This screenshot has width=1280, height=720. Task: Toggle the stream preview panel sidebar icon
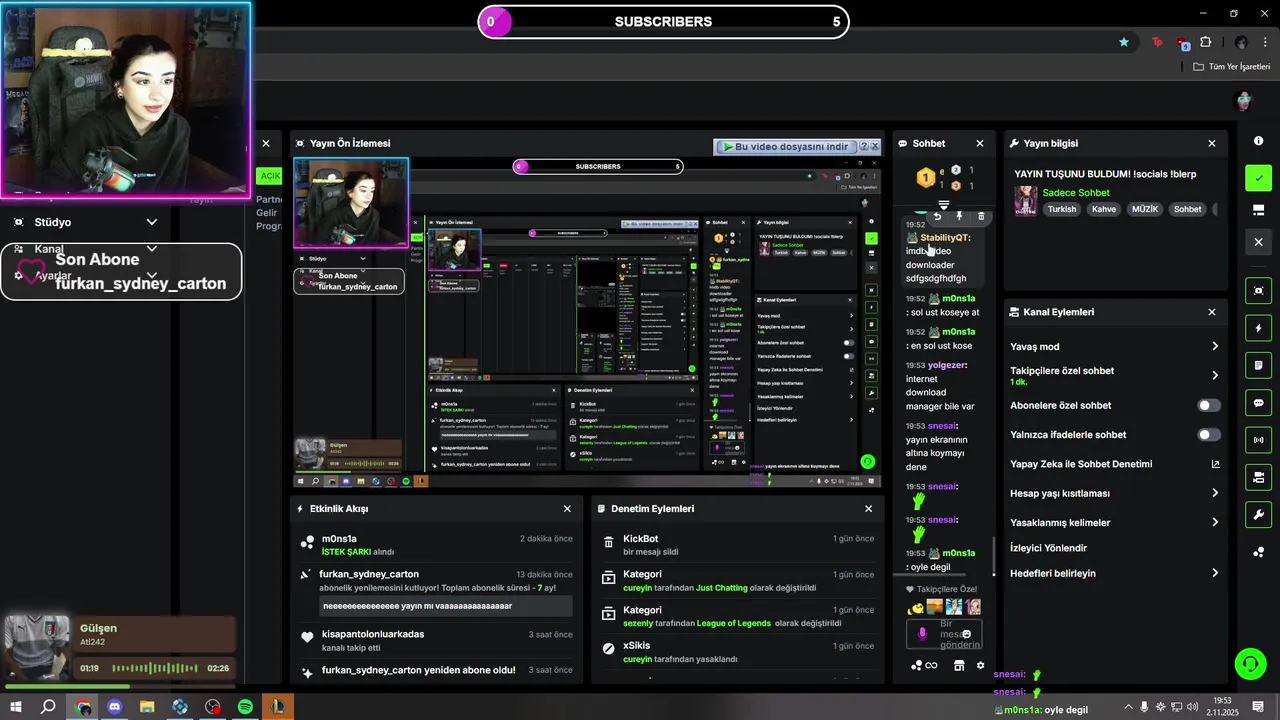point(1258,291)
